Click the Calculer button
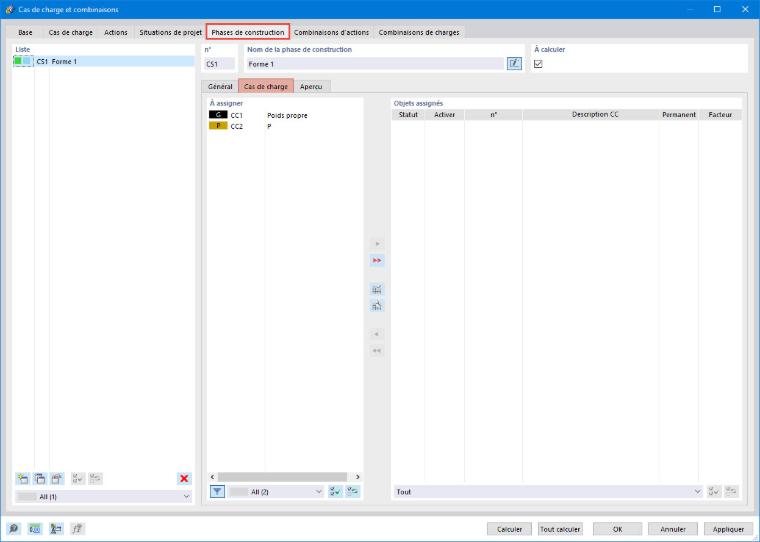760x542 pixels. coord(509,529)
